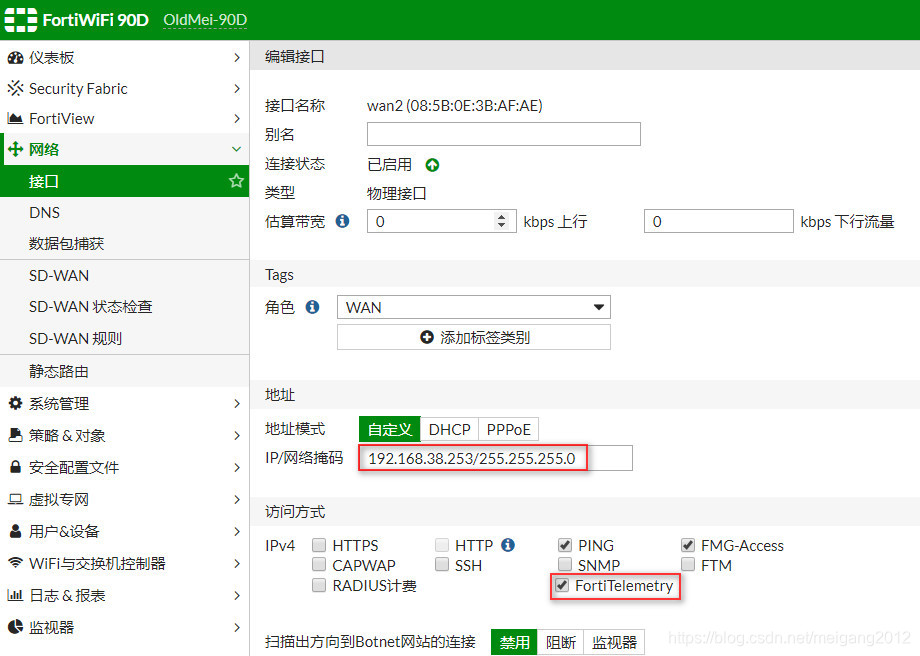Click the Security Fabric icon

pyautogui.click(x=15, y=88)
